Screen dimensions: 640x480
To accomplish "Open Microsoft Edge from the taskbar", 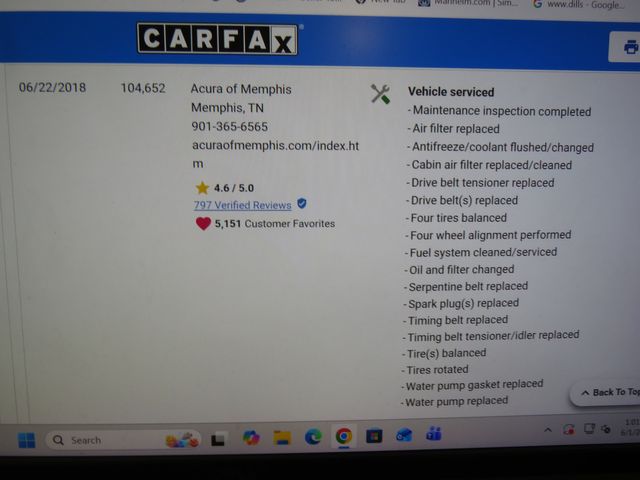I will (313, 437).
